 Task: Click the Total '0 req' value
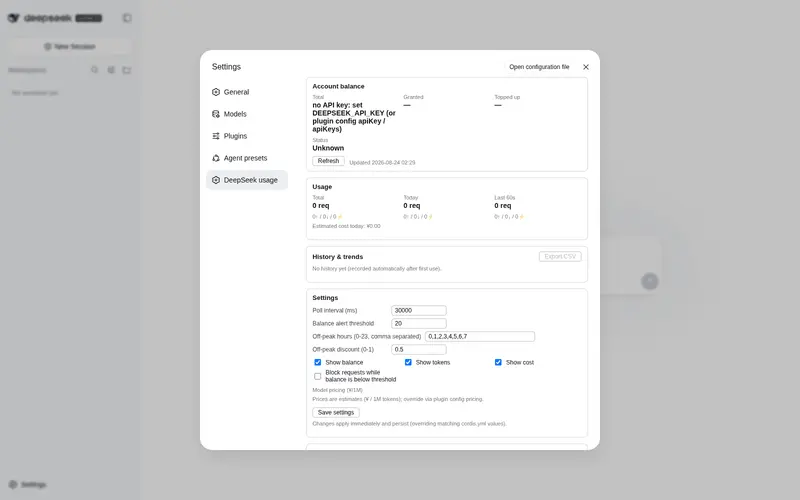click(321, 206)
